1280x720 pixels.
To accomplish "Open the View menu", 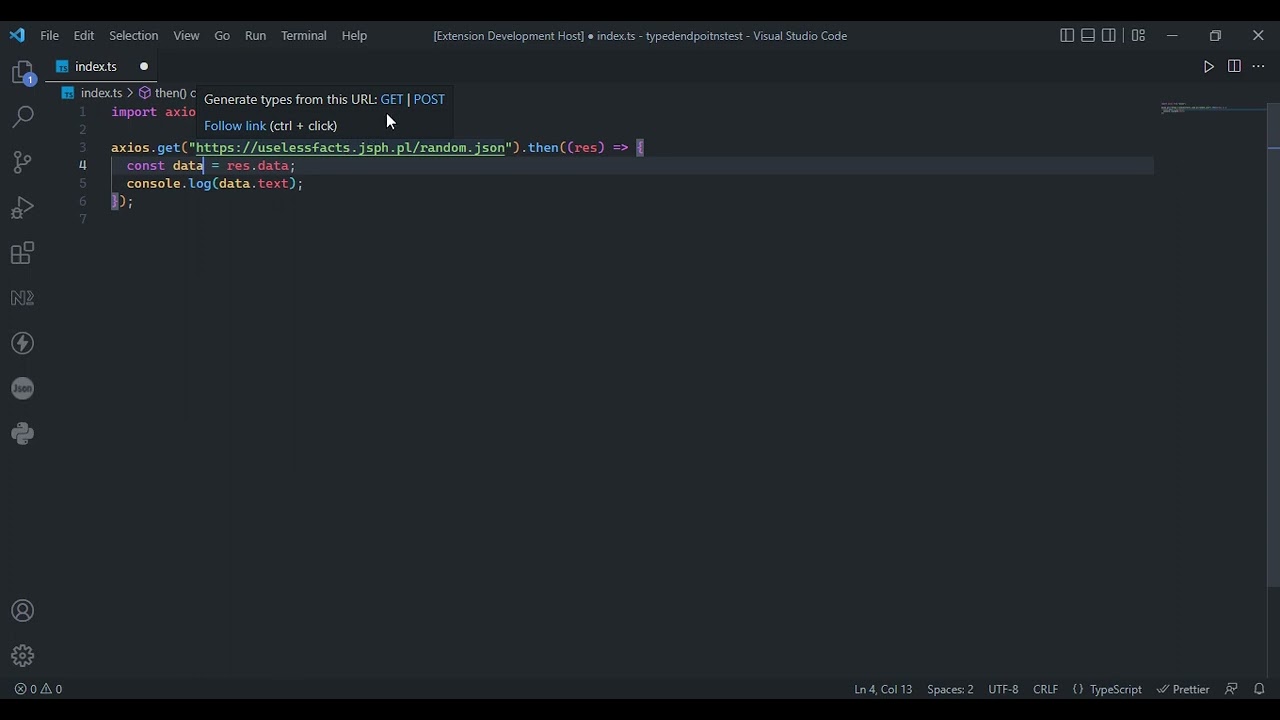I will click(x=186, y=35).
